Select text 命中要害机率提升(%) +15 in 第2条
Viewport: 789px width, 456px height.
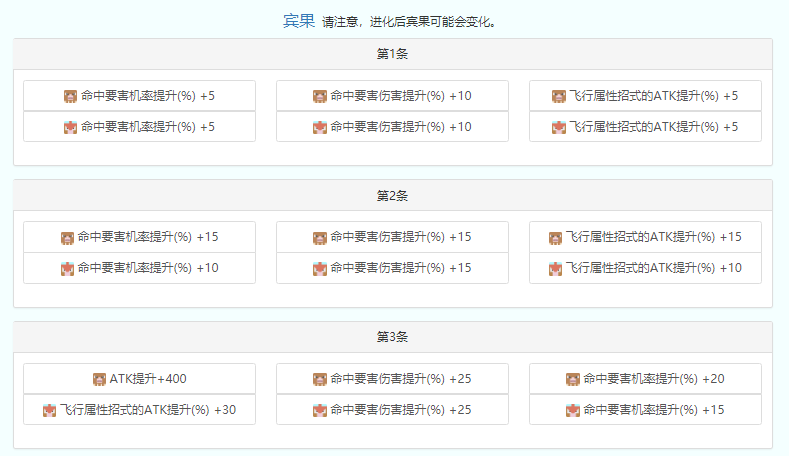148,237
